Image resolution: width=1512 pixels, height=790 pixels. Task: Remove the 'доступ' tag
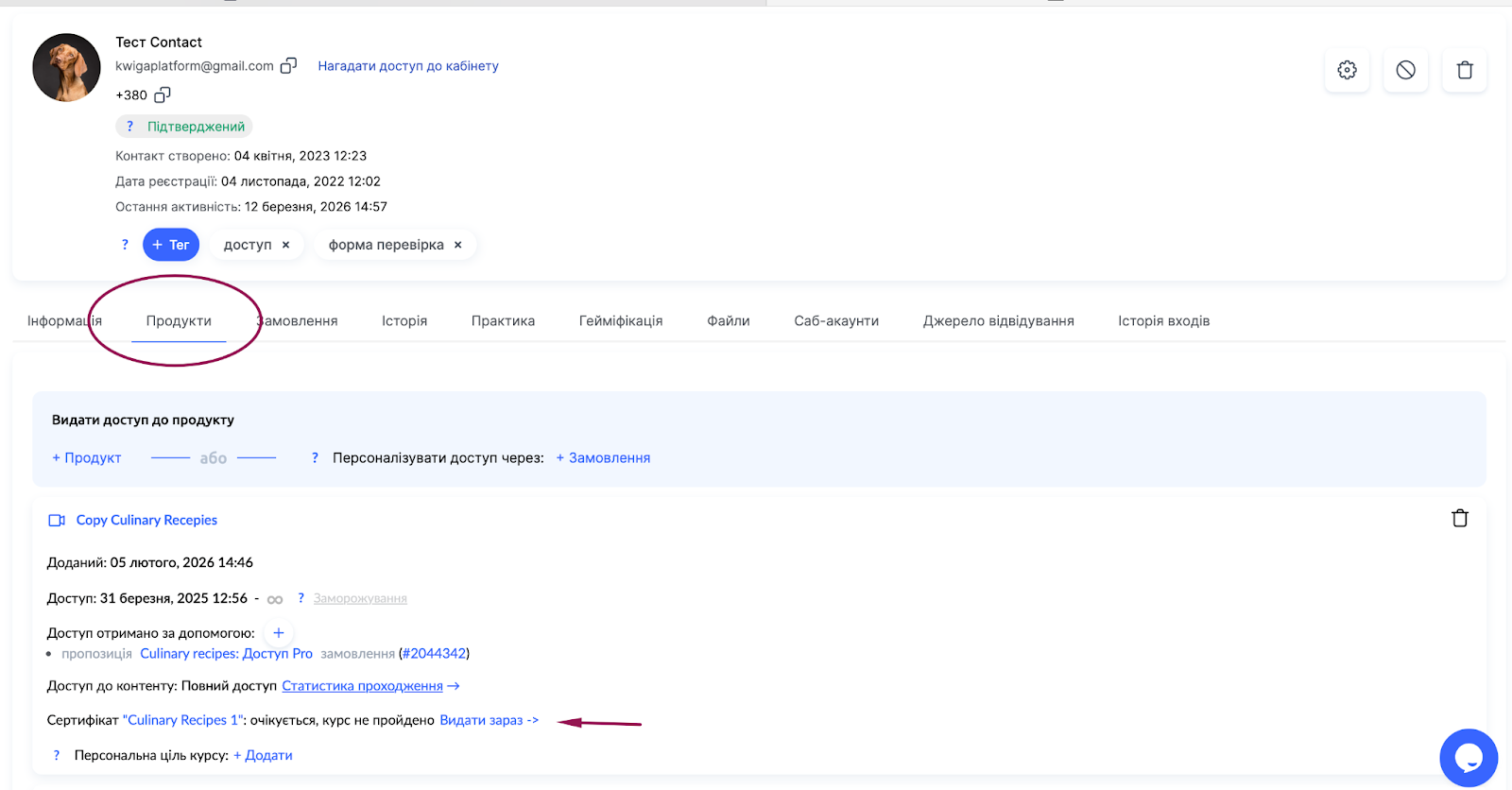pyautogui.click(x=286, y=245)
